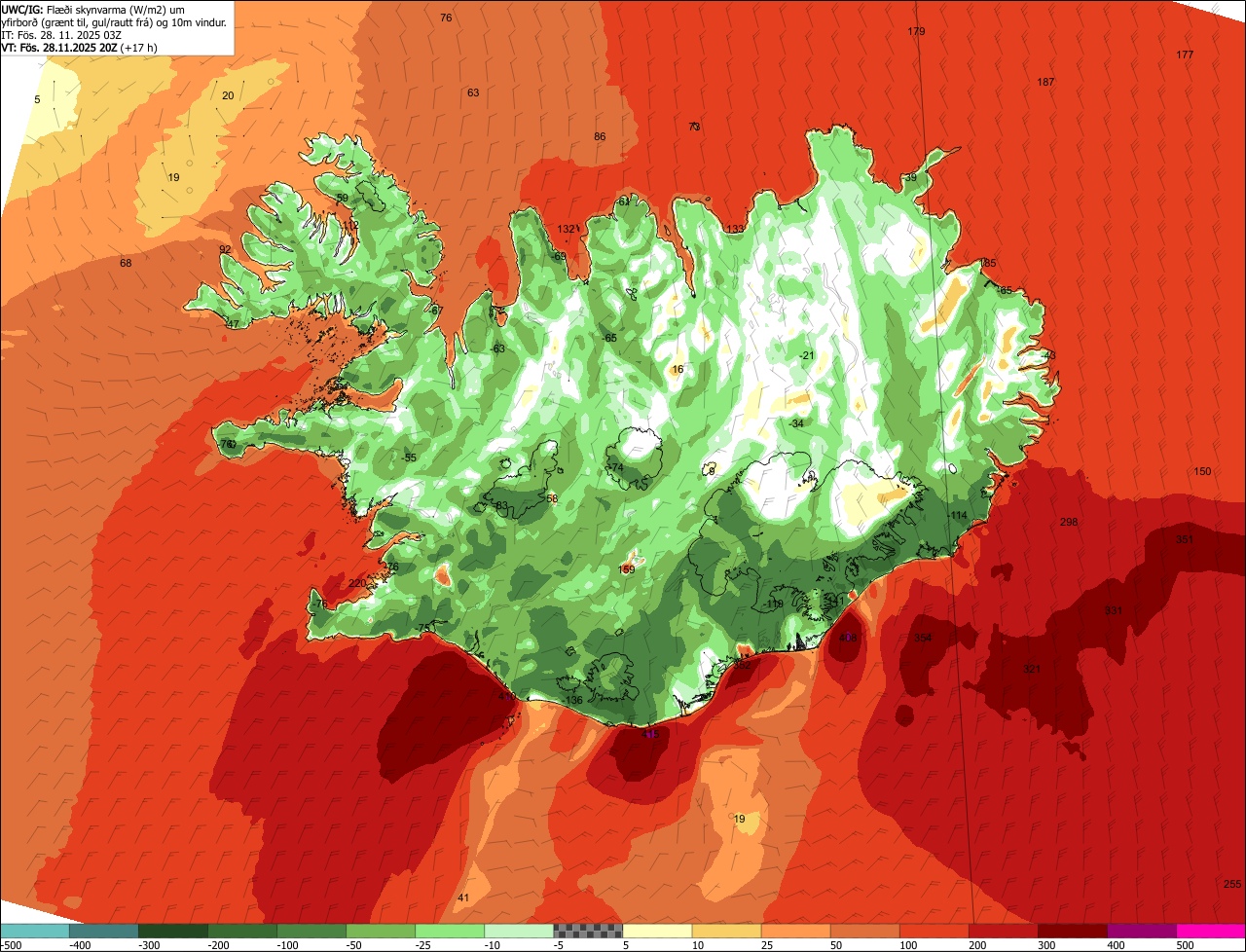Click the map value '408' off the southeast coast
This screenshot has height=952, width=1246.
pyautogui.click(x=848, y=638)
